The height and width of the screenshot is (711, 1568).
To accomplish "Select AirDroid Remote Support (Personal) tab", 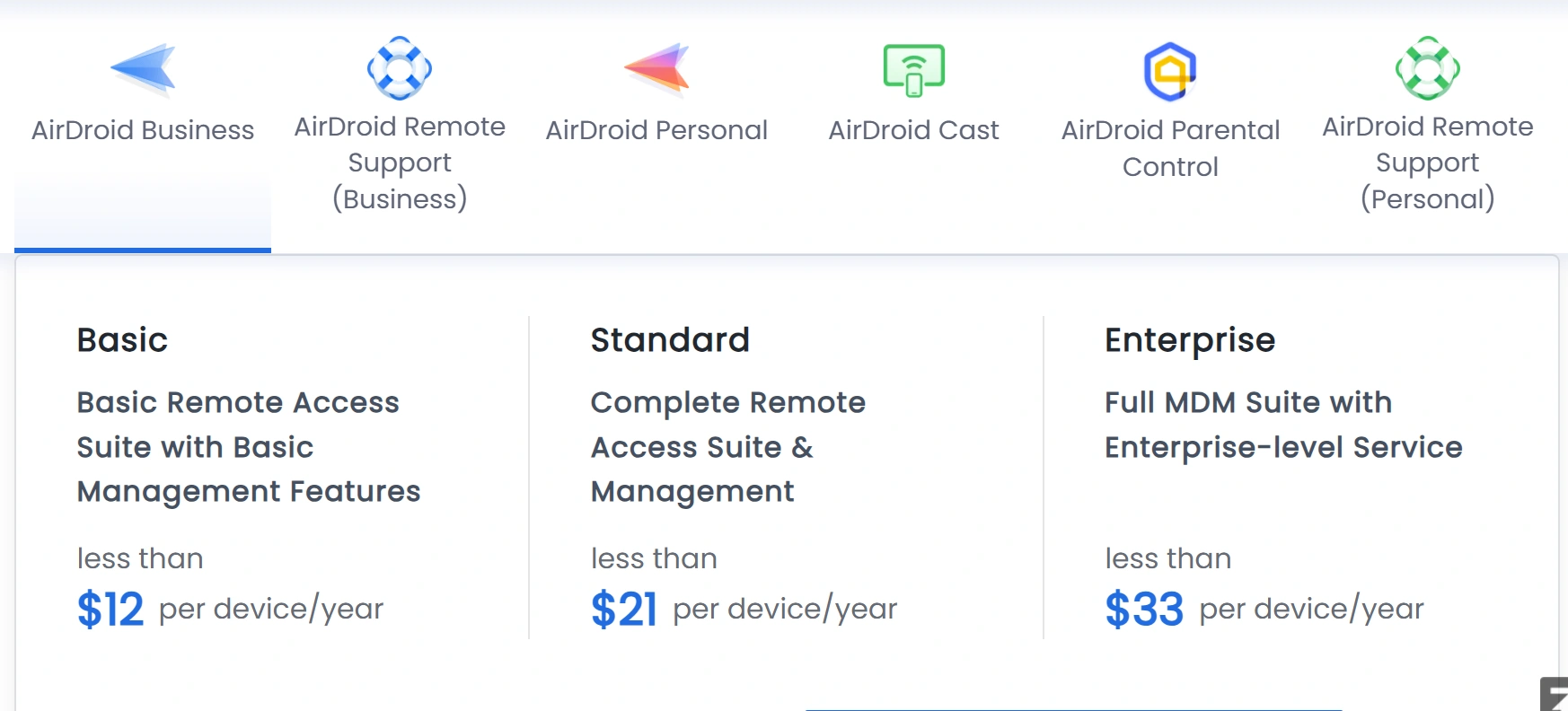I will [1428, 162].
